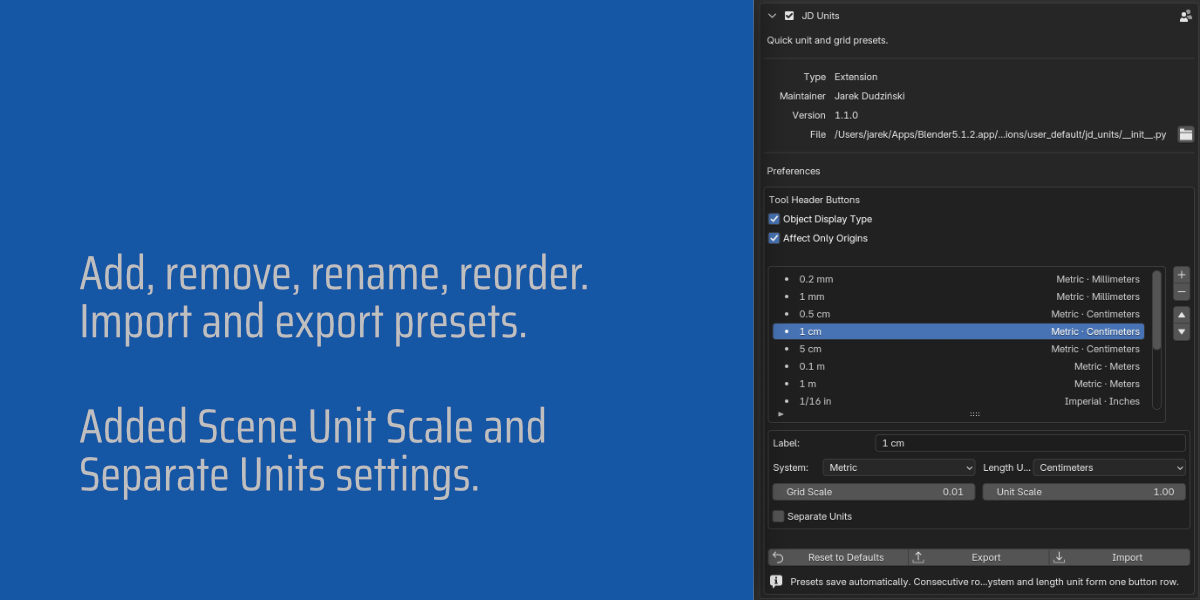Enable the Separate Units checkbox
The image size is (1200, 600).
tap(778, 516)
